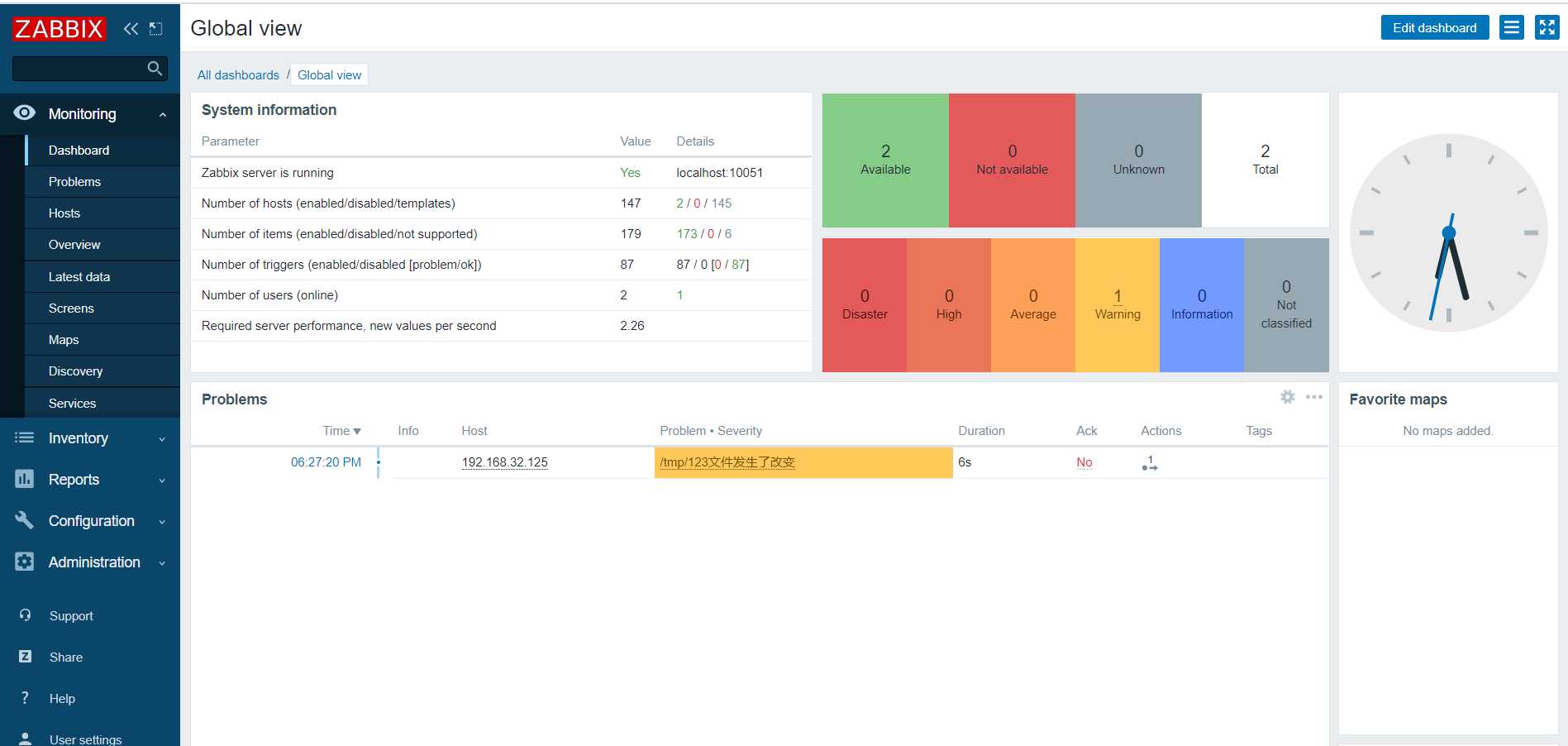
Task: Open Overview in Monitoring menu
Action: tap(102, 245)
